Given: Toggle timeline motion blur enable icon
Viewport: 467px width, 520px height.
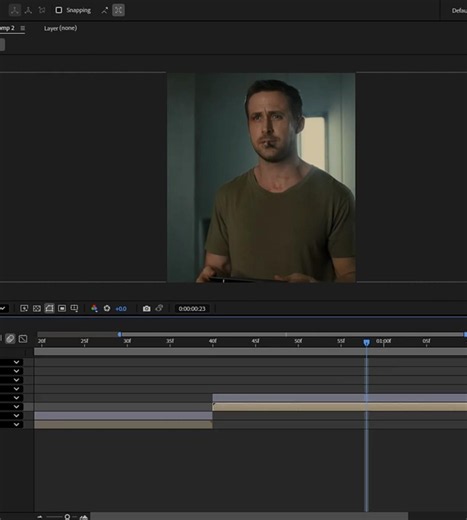Looking at the screenshot, I should (x=10, y=339).
